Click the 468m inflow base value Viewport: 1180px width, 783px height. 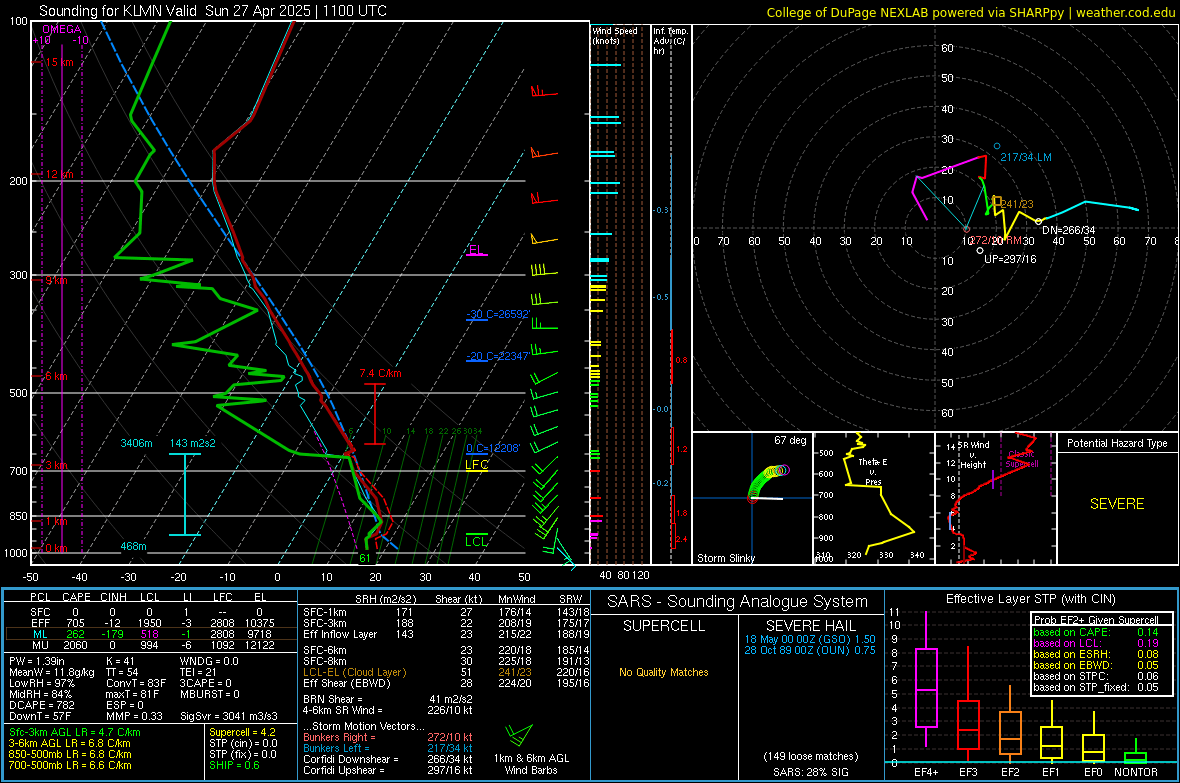[x=133, y=547]
